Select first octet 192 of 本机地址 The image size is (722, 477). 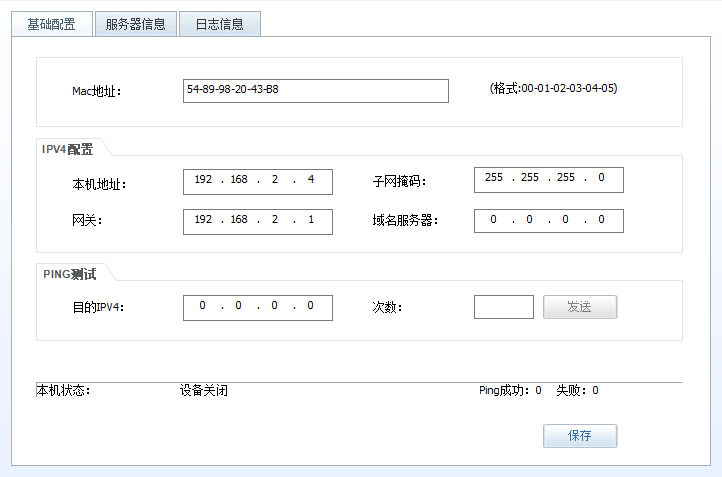pyautogui.click(x=203, y=180)
